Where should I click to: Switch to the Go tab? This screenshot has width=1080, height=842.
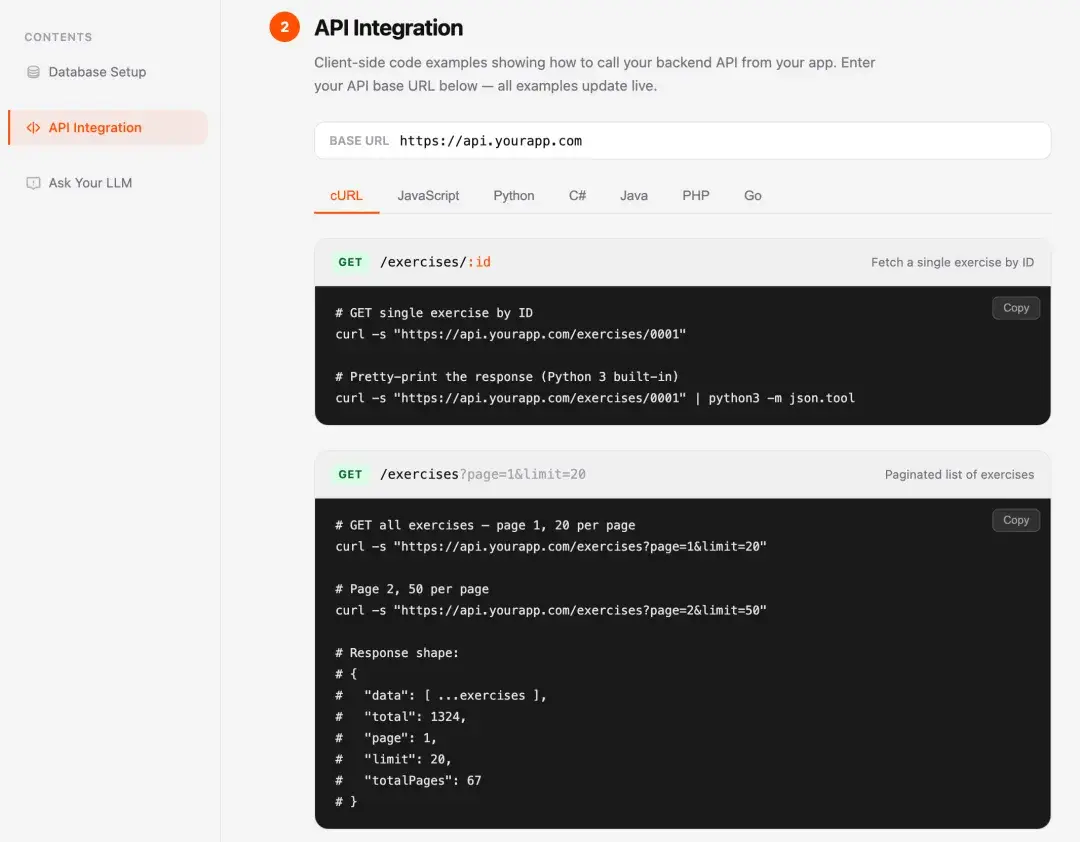click(753, 196)
